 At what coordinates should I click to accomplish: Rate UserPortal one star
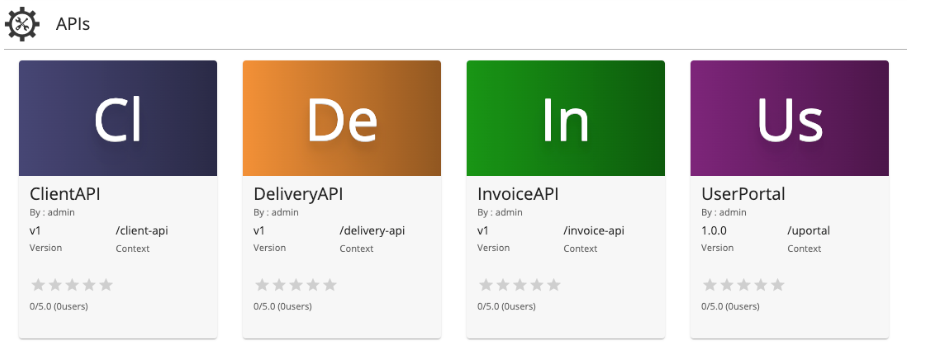click(710, 285)
